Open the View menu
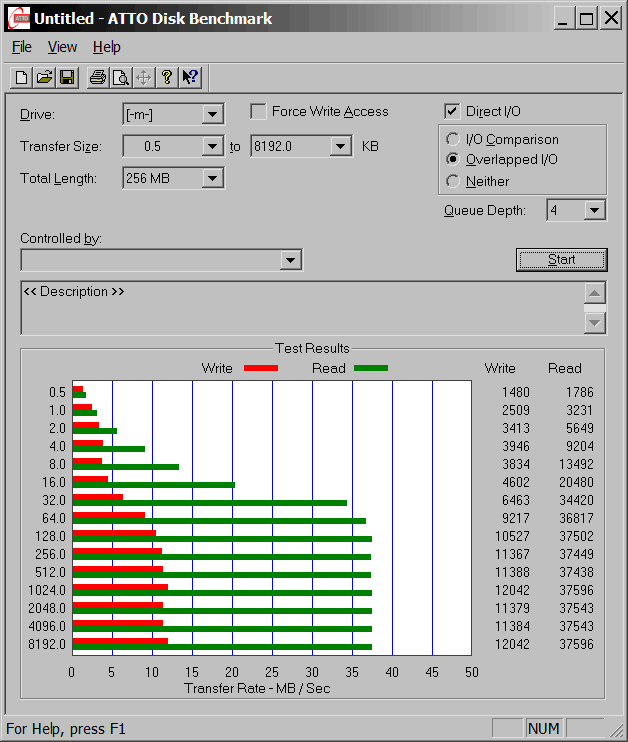The image size is (628, 742). [62, 47]
